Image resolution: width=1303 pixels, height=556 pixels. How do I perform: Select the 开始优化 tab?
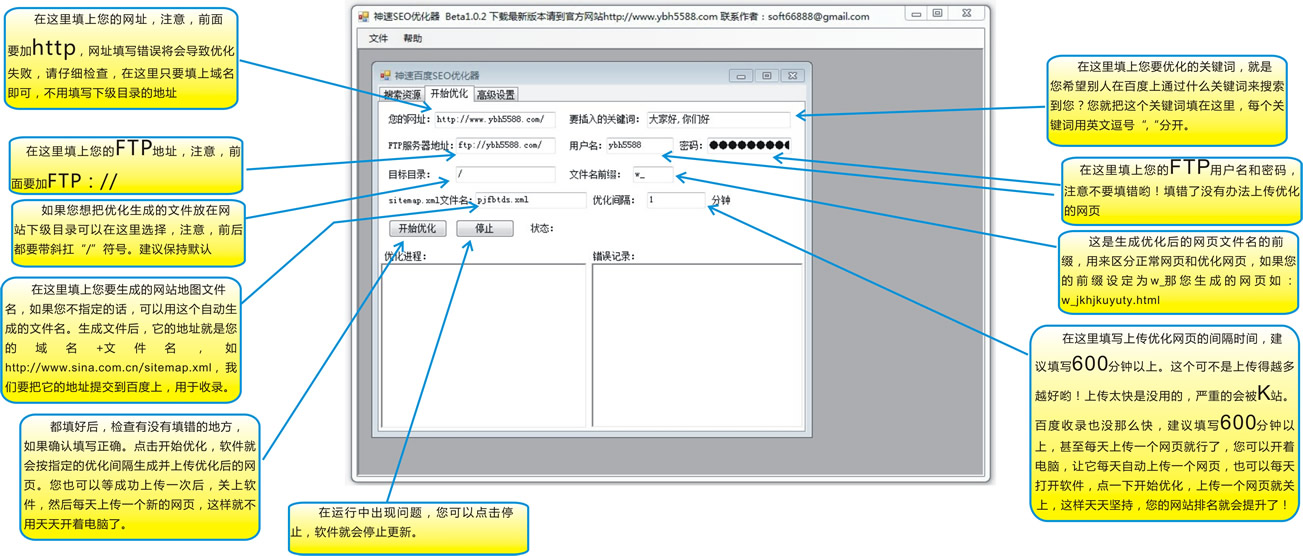pos(449,94)
